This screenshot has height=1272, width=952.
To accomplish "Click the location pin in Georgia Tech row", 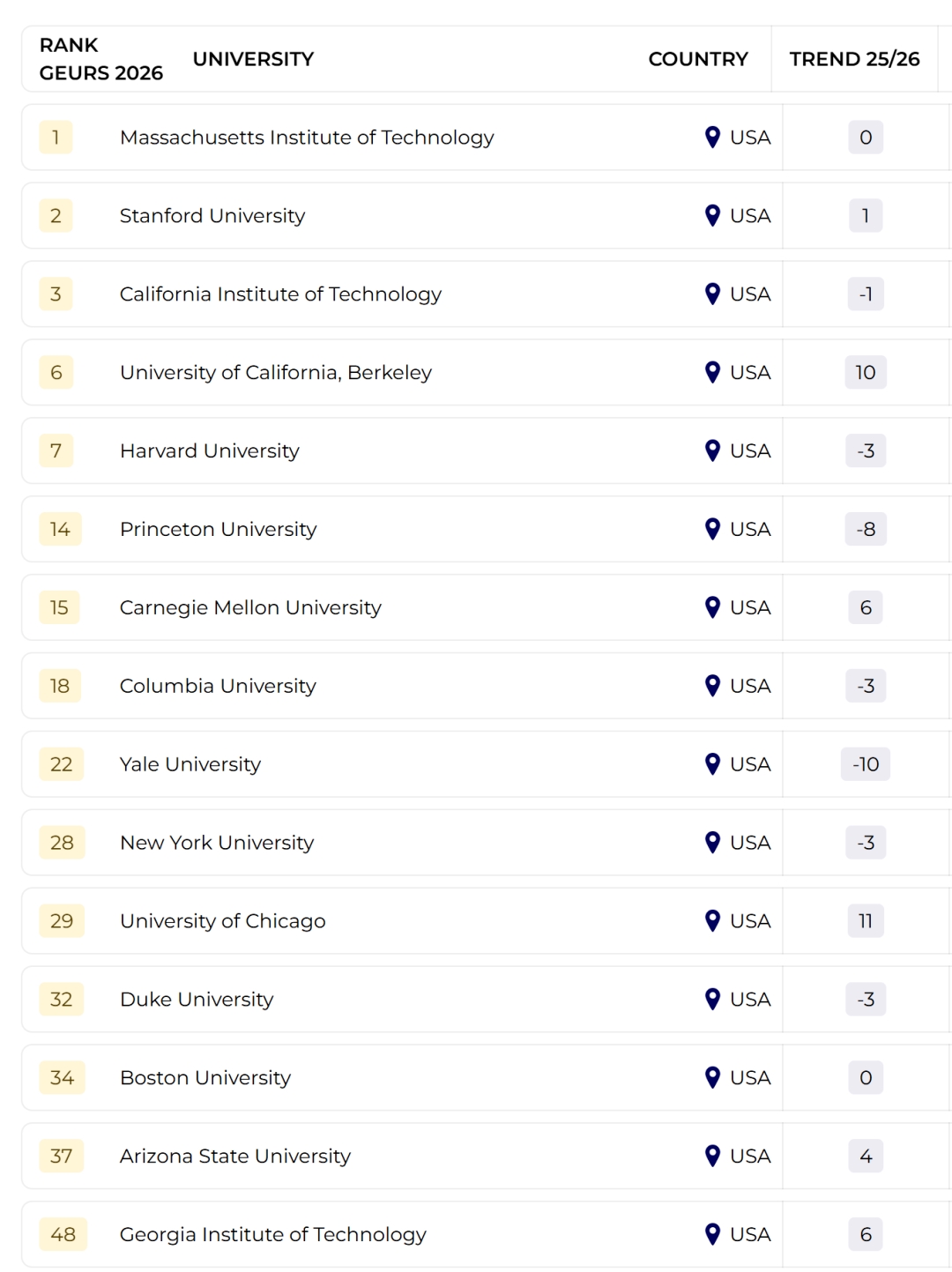I will point(713,1234).
